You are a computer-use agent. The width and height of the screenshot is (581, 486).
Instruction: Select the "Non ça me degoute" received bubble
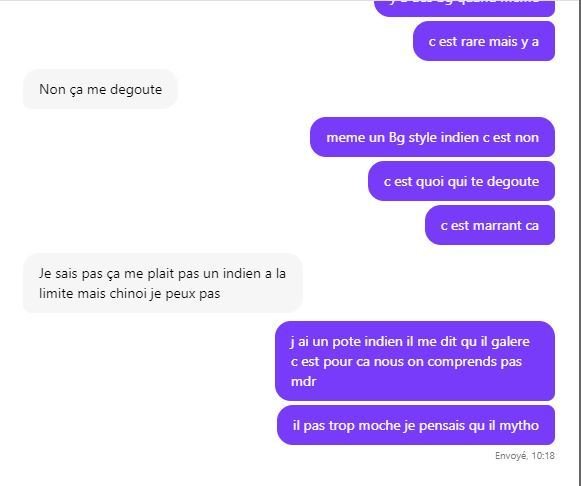coord(100,89)
